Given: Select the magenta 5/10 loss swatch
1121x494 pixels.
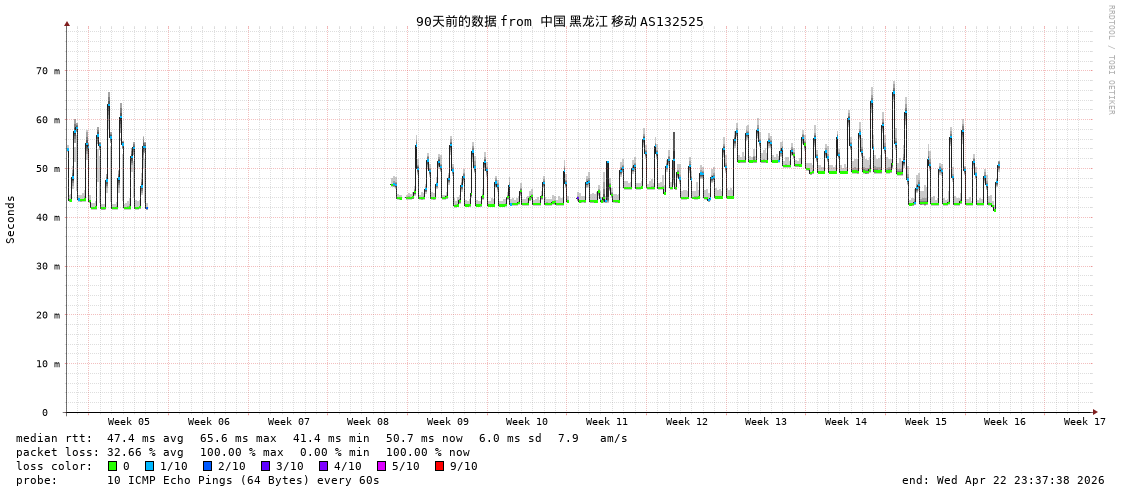Looking at the screenshot, I should (x=381, y=466).
